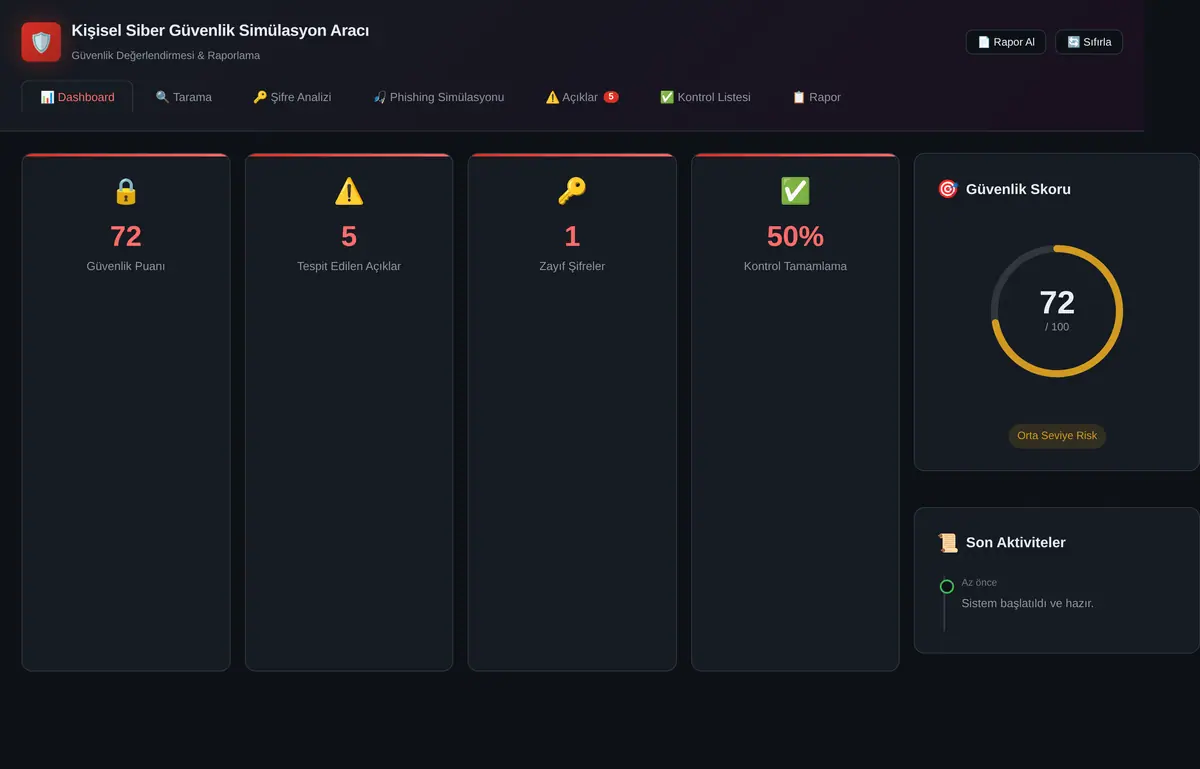Click the circular security score gauge
This screenshot has width=1200, height=769.
click(x=1057, y=311)
